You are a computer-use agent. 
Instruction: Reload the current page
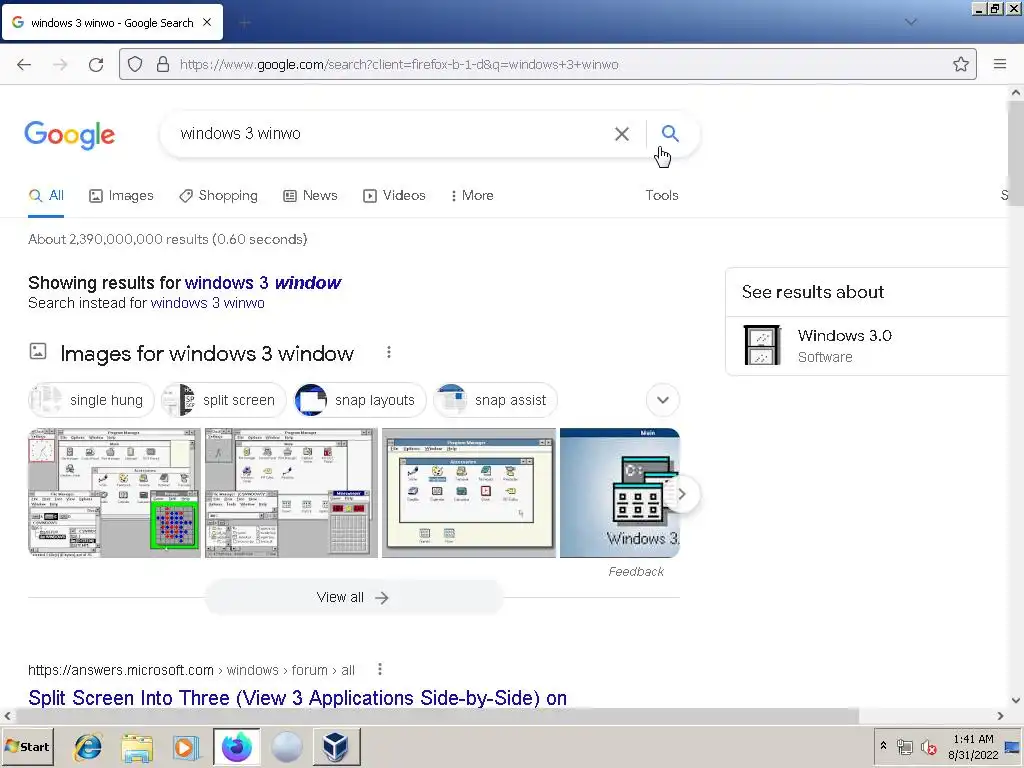pyautogui.click(x=96, y=64)
